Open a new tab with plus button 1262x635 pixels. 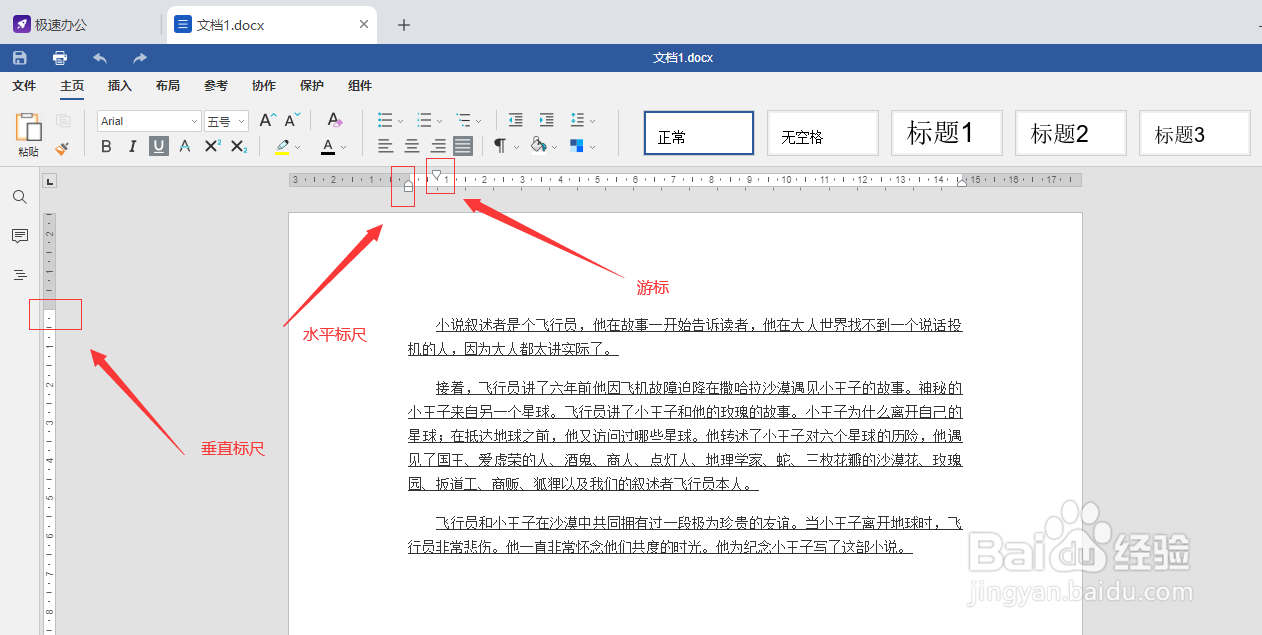(404, 25)
